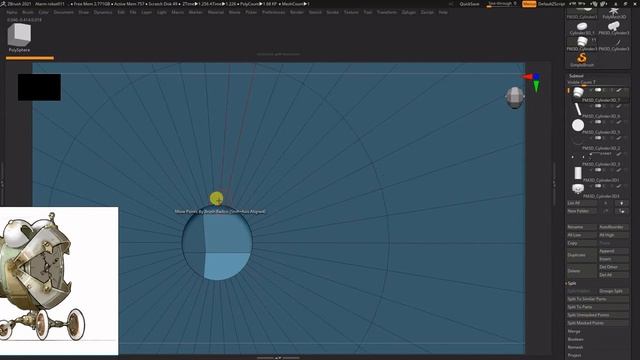Screen dimensions: 640x360
Task: Select the PM3D_Cylinder3D_5 round disc subtool thumbnail
Action: tap(578, 125)
